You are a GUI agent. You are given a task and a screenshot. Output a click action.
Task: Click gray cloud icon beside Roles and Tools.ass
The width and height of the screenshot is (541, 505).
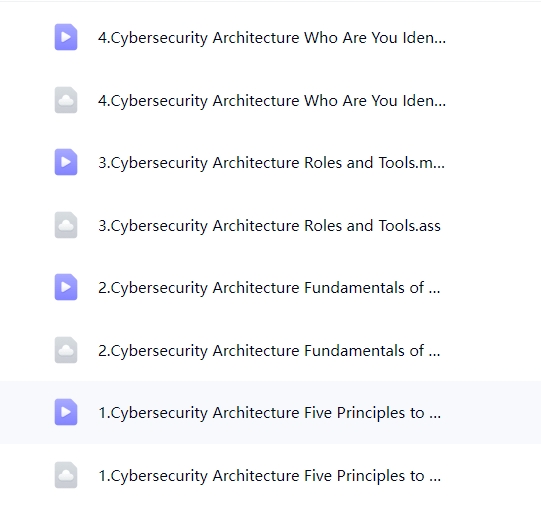coord(66,225)
